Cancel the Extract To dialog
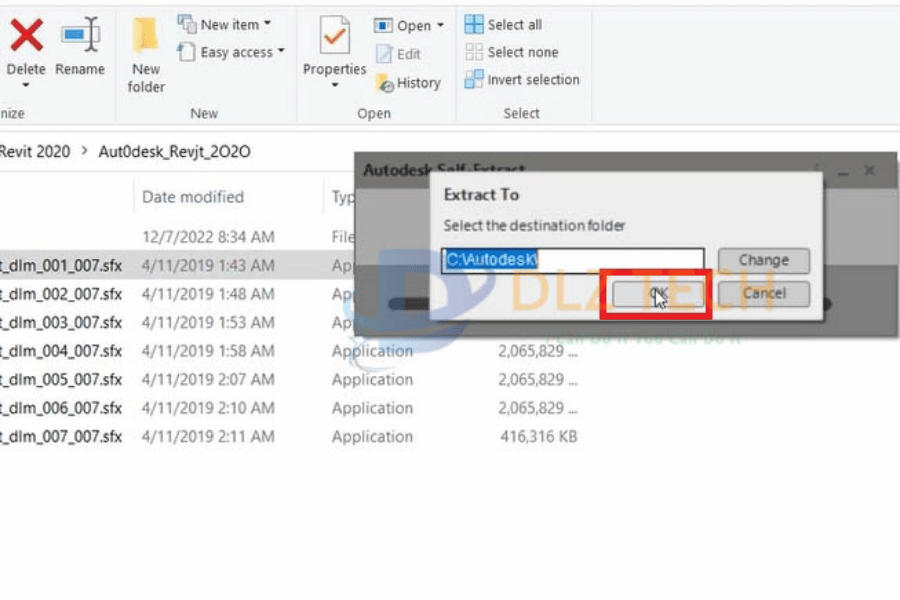Image resolution: width=900 pixels, height=600 pixels. pos(763,294)
